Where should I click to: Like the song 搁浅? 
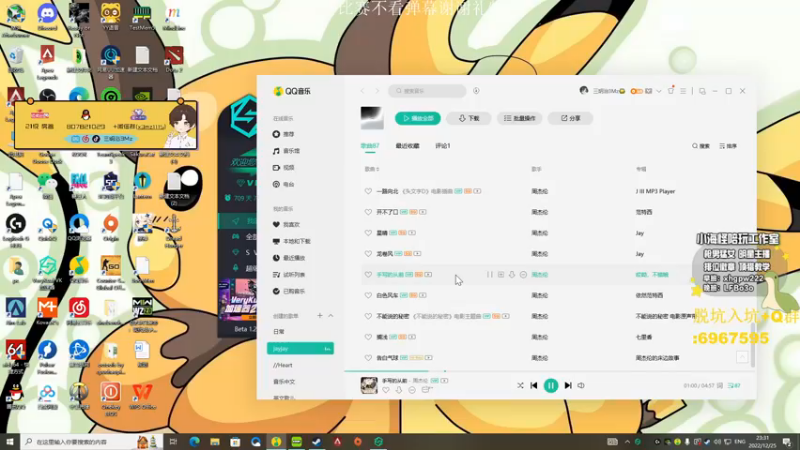tap(368, 337)
